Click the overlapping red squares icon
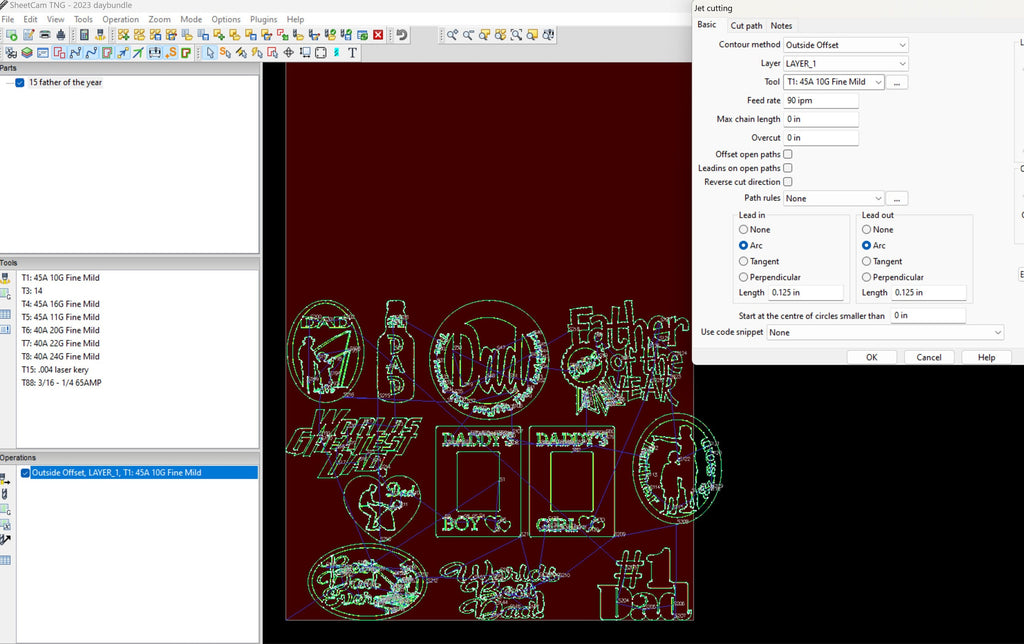This screenshot has height=644, width=1024. 59,52
